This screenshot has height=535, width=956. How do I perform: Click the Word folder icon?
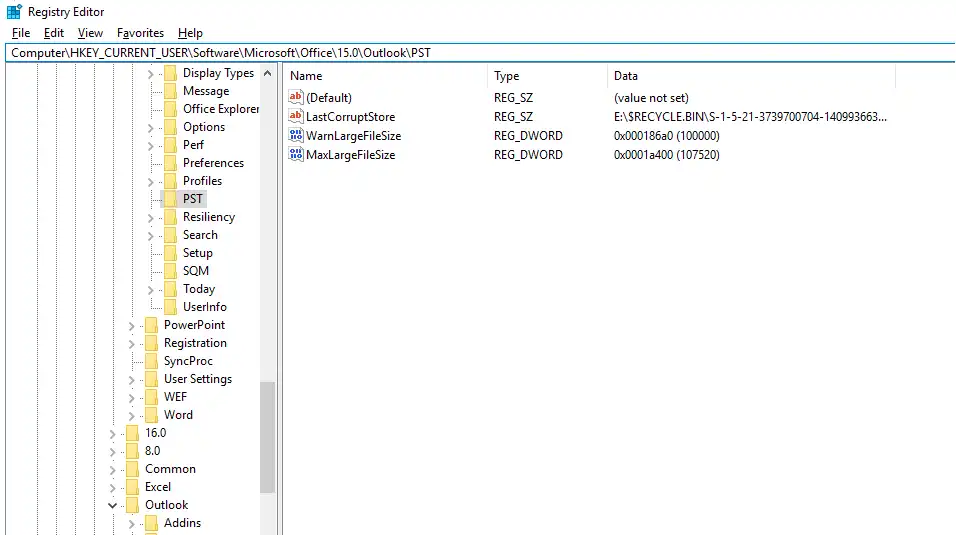coord(152,415)
